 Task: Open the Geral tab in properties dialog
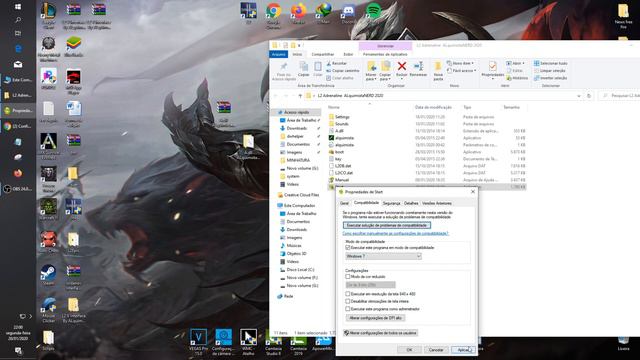coord(344,203)
